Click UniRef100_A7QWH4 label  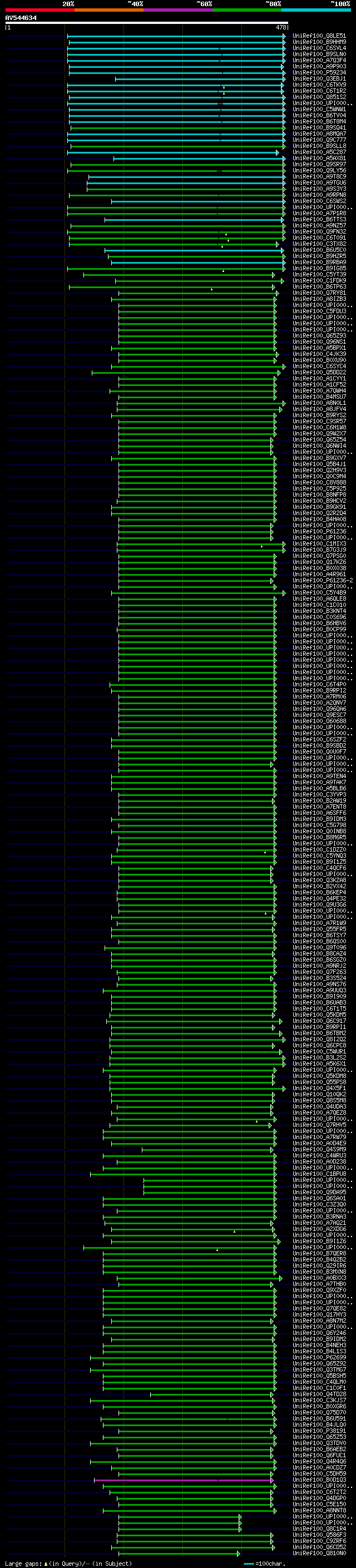(x=319, y=392)
